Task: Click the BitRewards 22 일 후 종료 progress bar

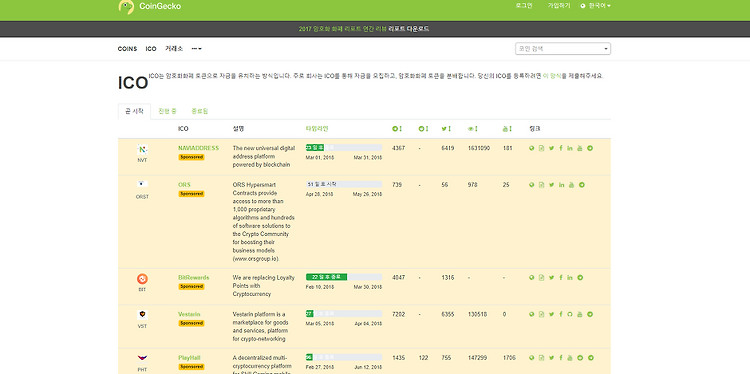Action: click(x=344, y=277)
